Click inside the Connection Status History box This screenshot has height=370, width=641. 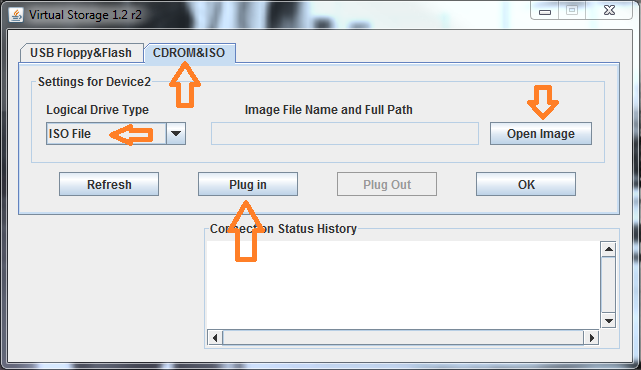click(x=403, y=285)
